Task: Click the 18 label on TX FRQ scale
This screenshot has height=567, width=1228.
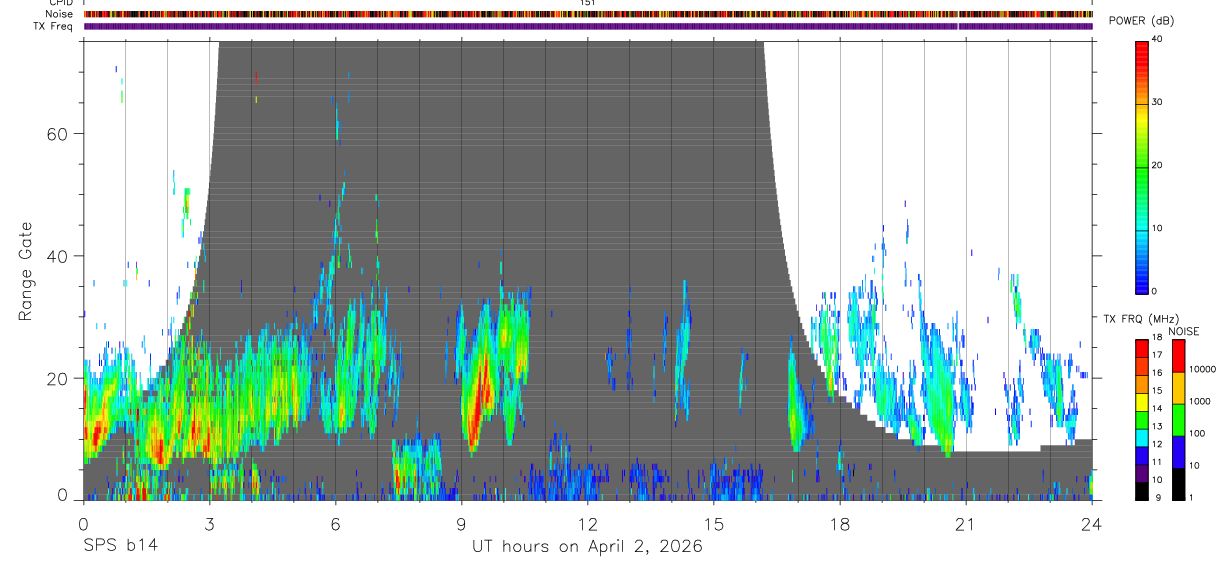Action: click(x=1156, y=337)
